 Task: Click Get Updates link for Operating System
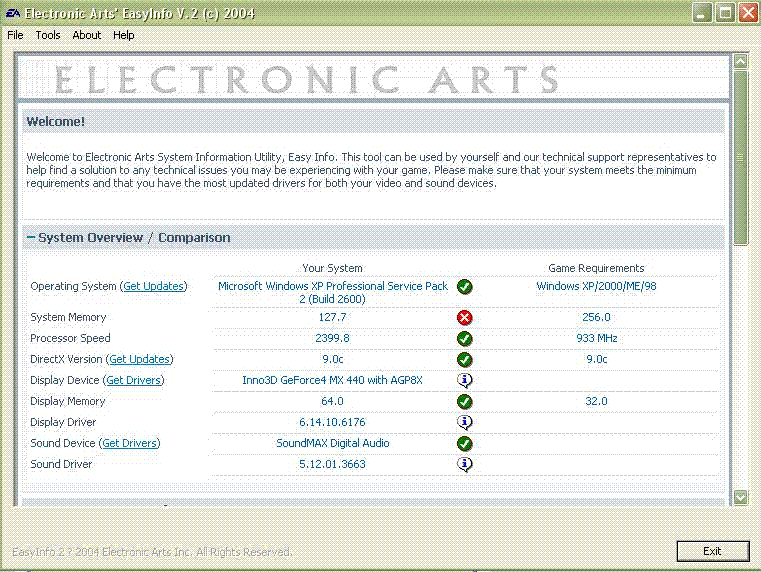click(153, 286)
